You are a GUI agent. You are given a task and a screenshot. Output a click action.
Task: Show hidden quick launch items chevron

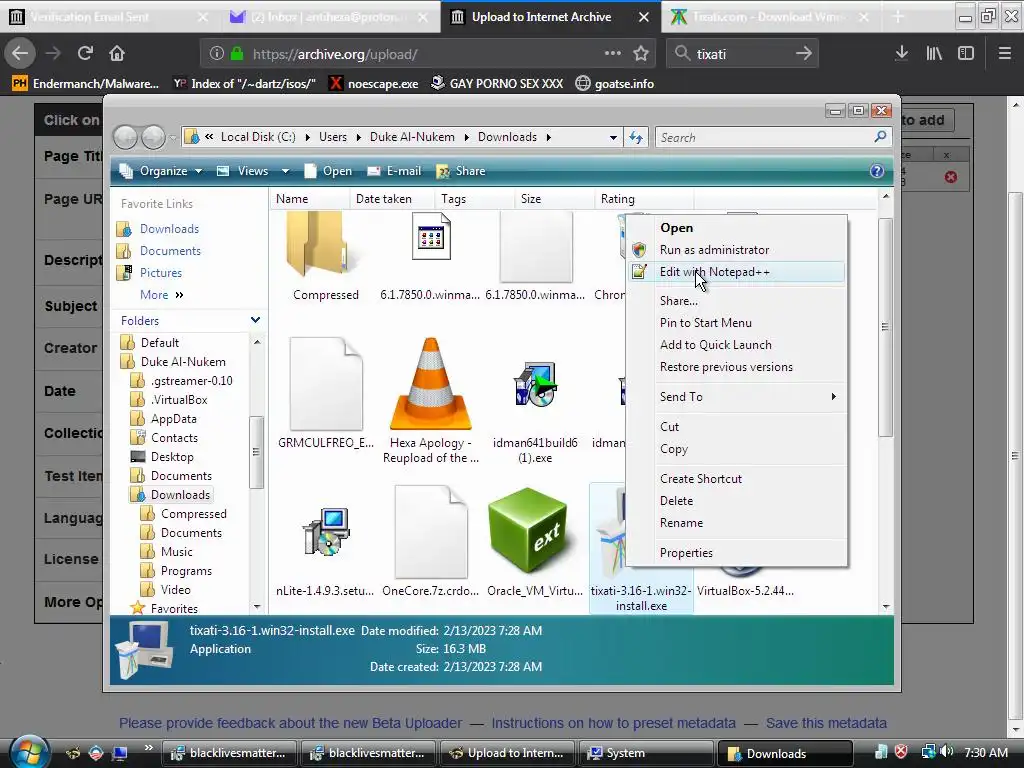click(148, 747)
